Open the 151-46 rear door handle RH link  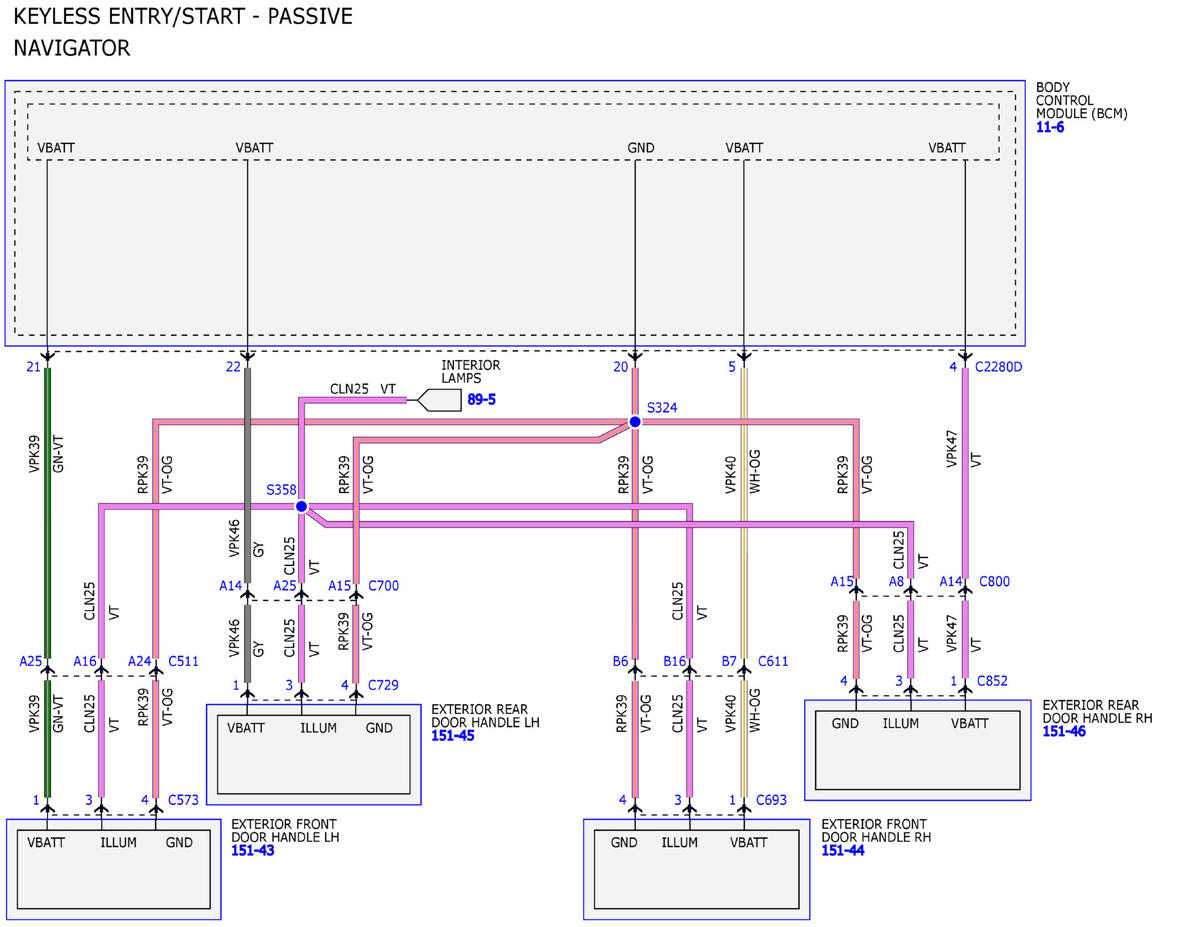point(1064,731)
